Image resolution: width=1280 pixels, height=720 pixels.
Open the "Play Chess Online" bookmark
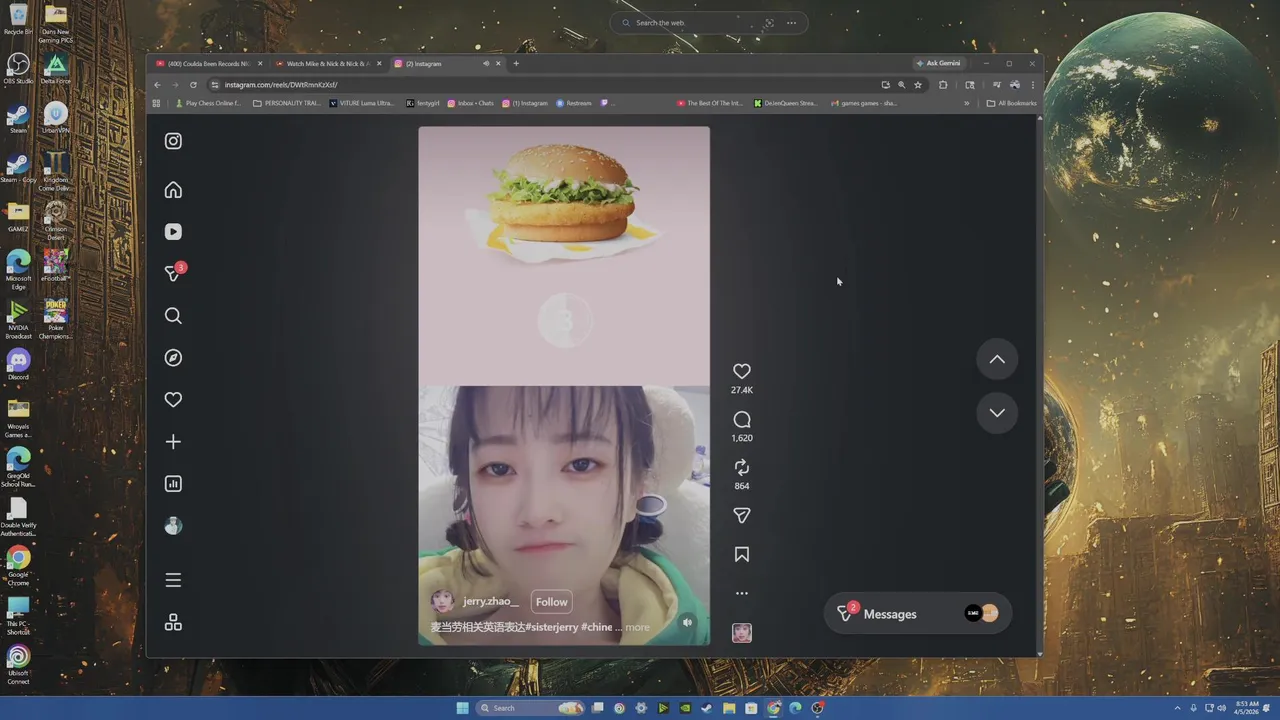coord(208,103)
